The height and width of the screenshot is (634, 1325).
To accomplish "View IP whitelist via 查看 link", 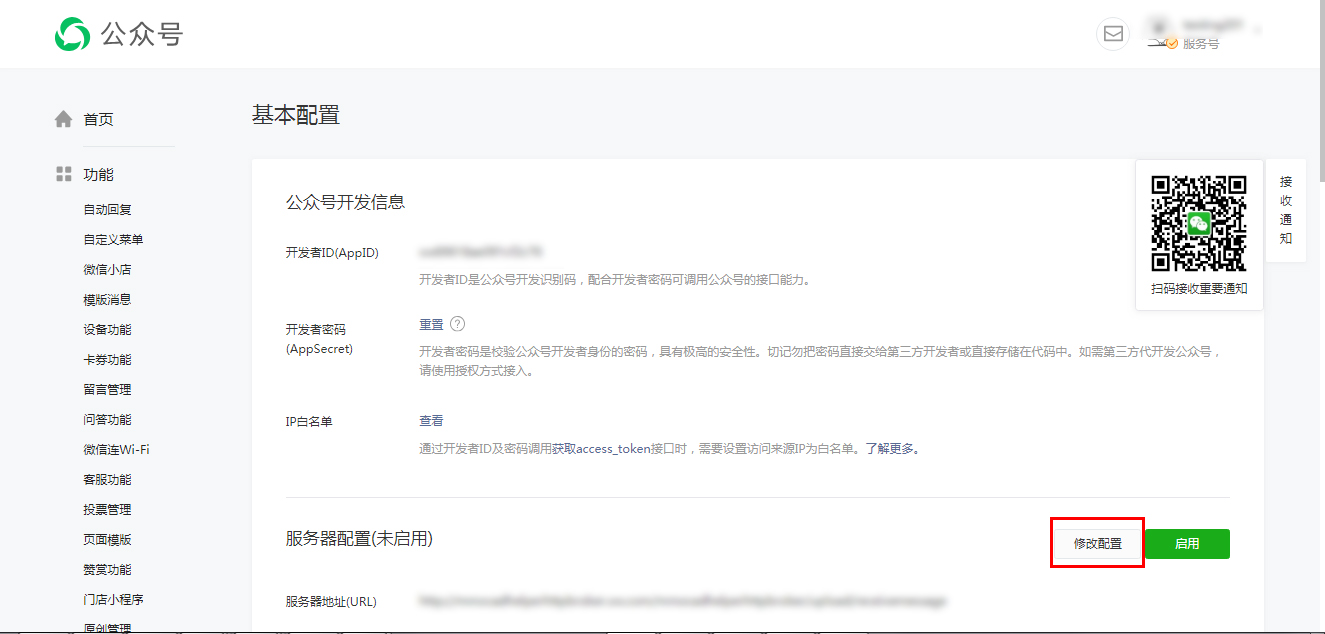I will pyautogui.click(x=430, y=420).
